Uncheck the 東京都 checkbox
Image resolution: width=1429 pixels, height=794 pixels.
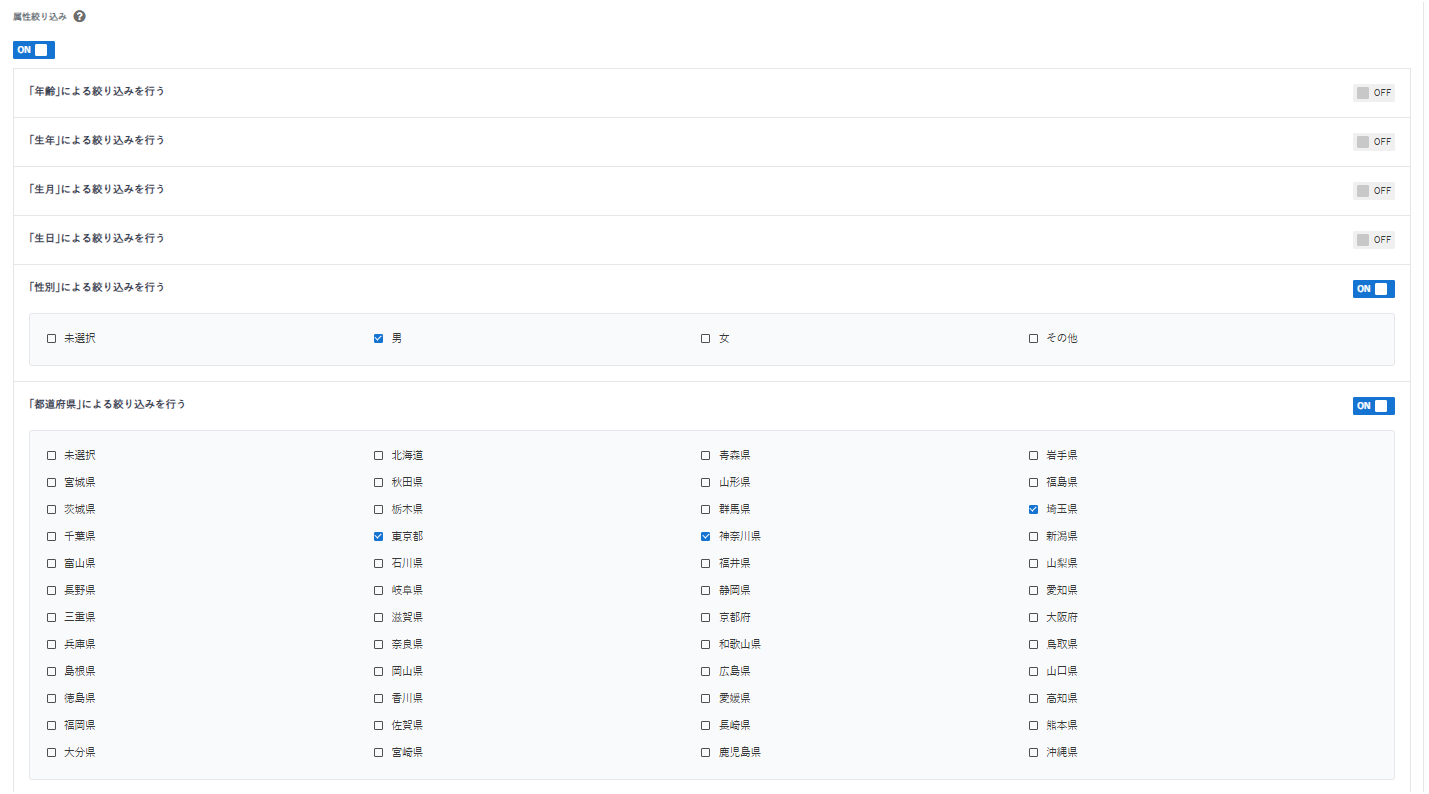[x=379, y=537]
